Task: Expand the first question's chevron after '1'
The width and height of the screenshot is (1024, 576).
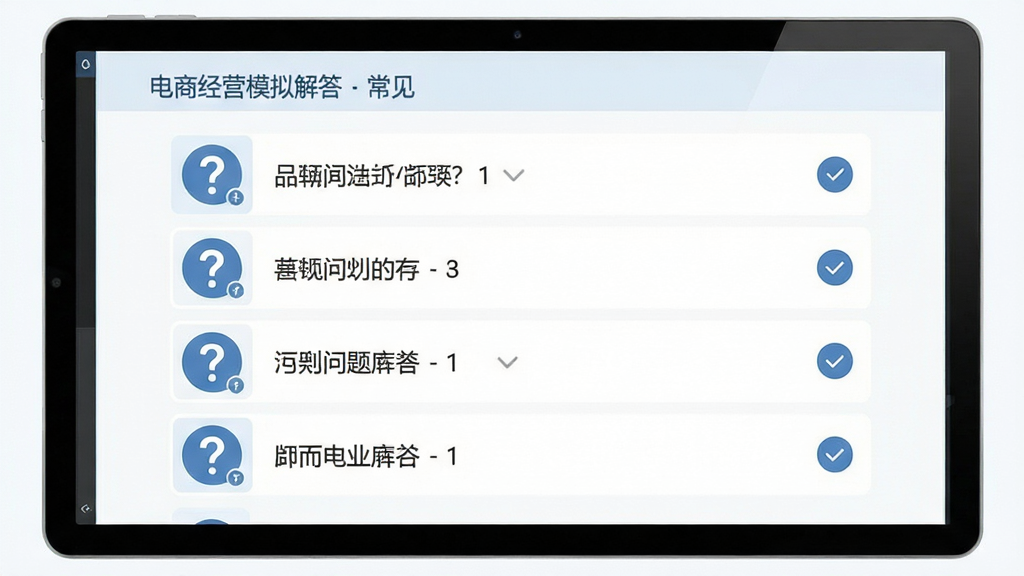Action: pyautogui.click(x=514, y=175)
